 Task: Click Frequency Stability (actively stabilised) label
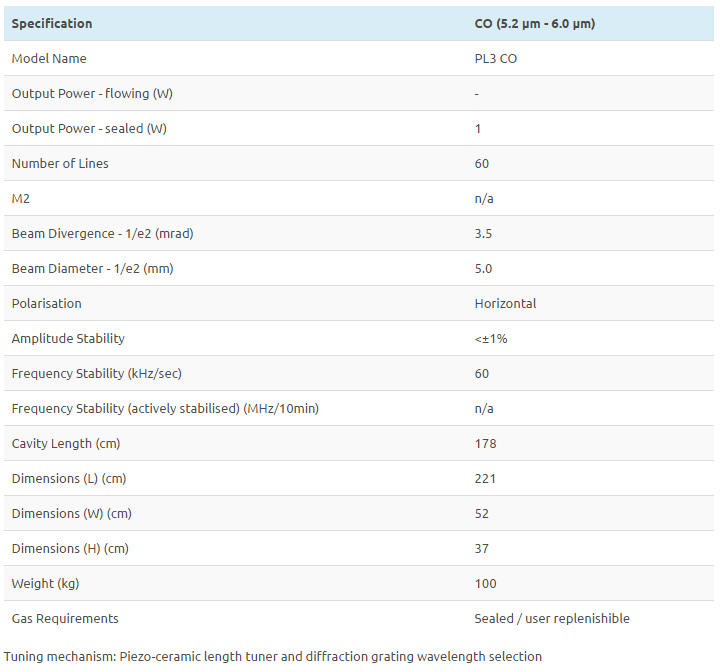(165, 408)
